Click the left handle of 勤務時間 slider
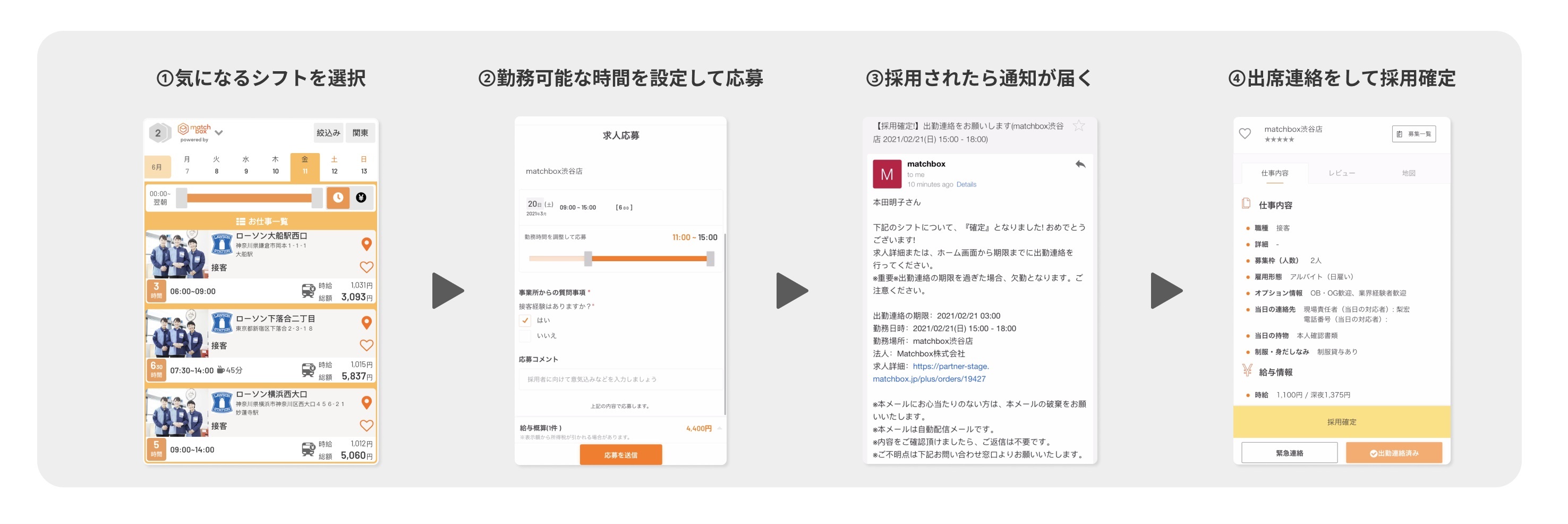The height and width of the screenshot is (524, 1568). coord(588,258)
